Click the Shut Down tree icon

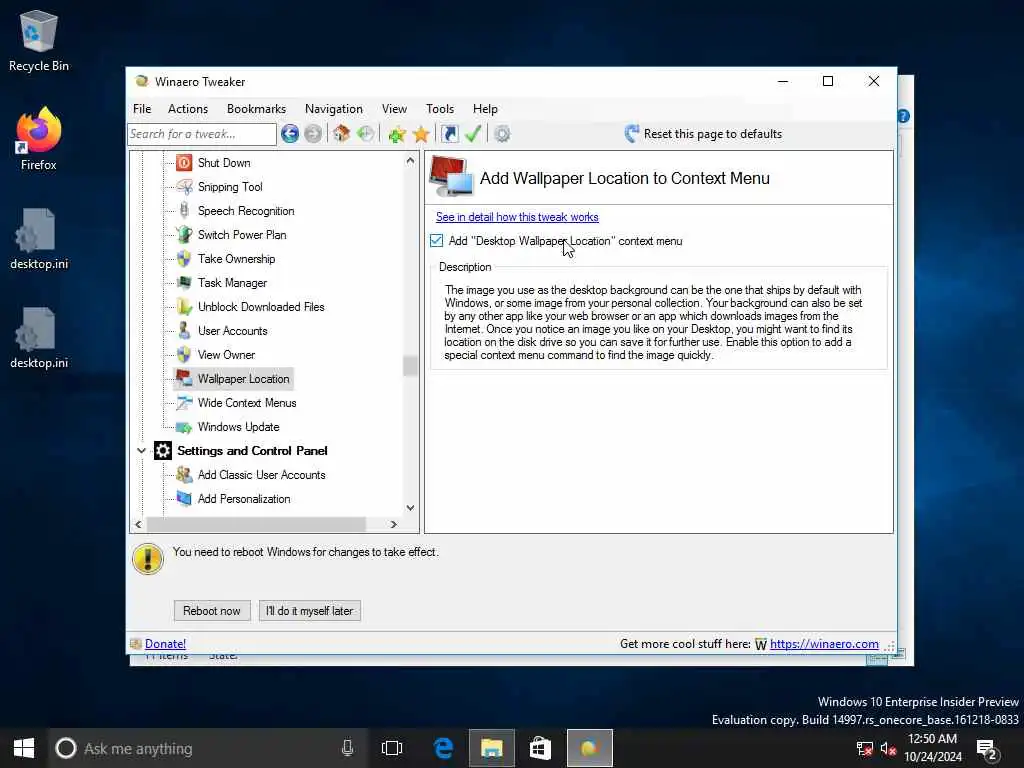coord(184,163)
